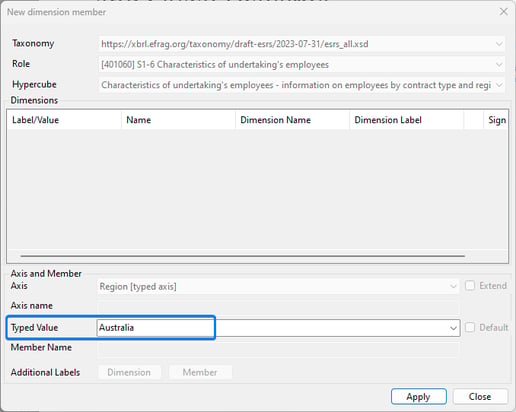Click the Typed Value field containing Australia
516x412 pixels.
278,328
